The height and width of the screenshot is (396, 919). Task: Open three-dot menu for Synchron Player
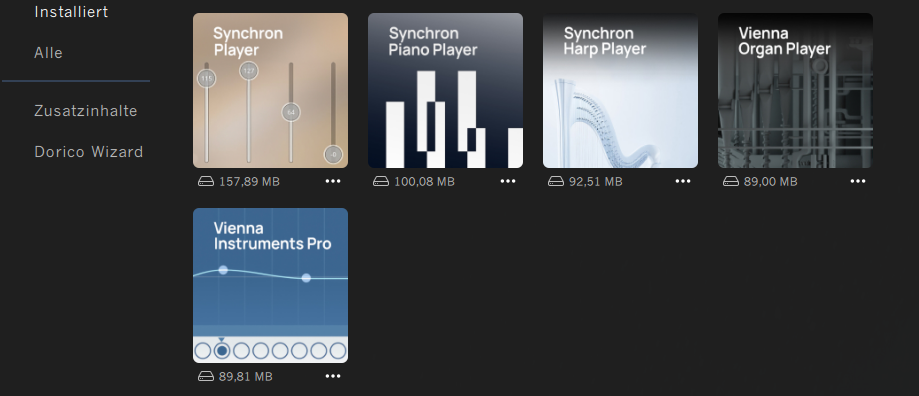(x=333, y=182)
